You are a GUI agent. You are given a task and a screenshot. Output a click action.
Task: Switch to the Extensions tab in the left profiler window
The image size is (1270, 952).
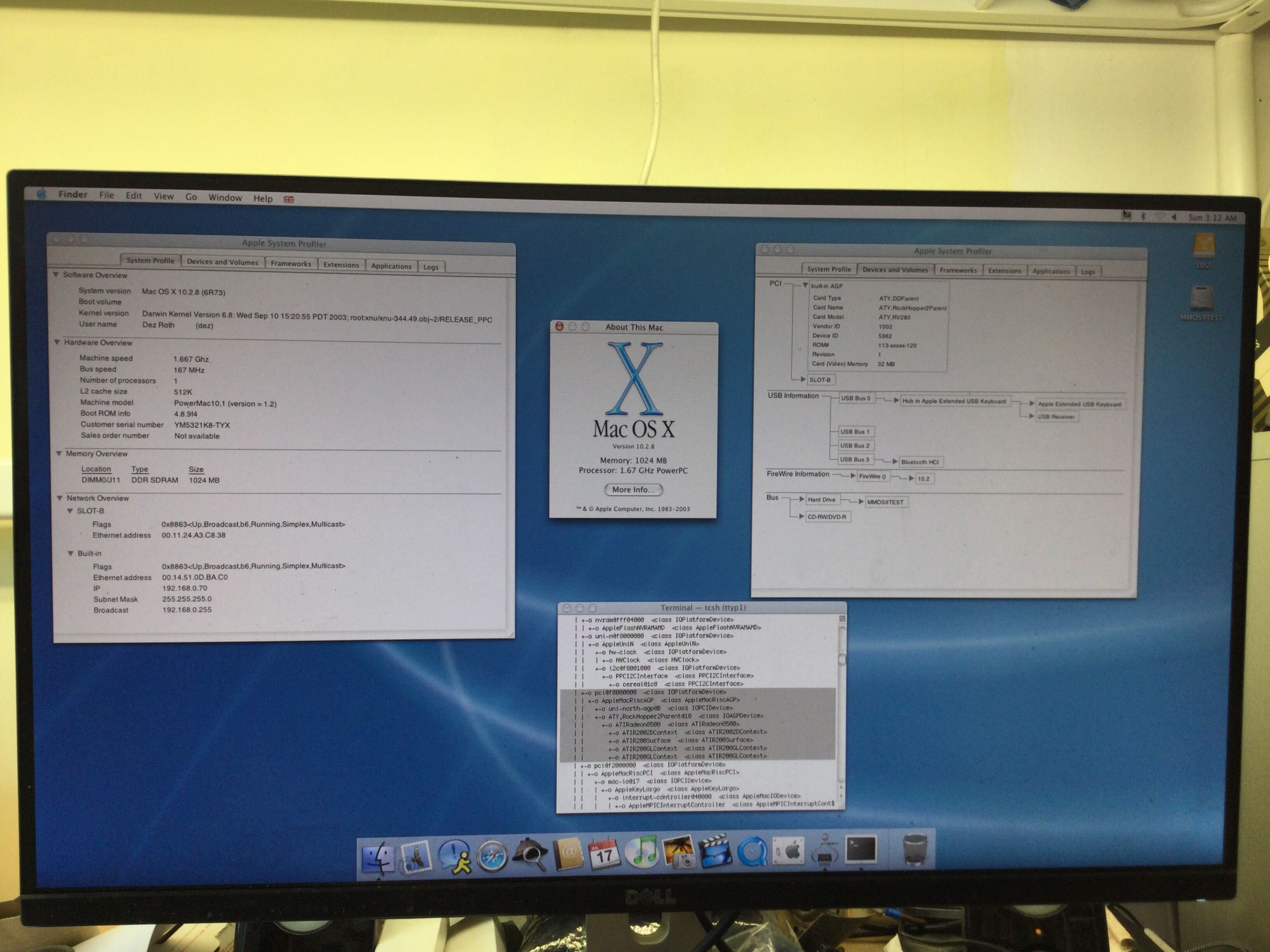pos(341,265)
